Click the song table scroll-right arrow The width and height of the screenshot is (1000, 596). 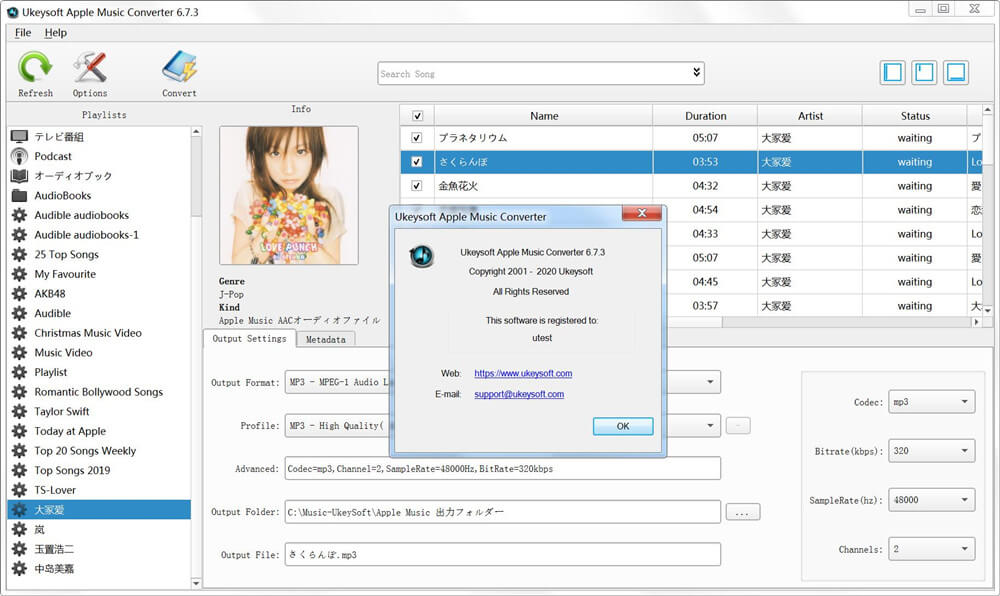click(976, 323)
